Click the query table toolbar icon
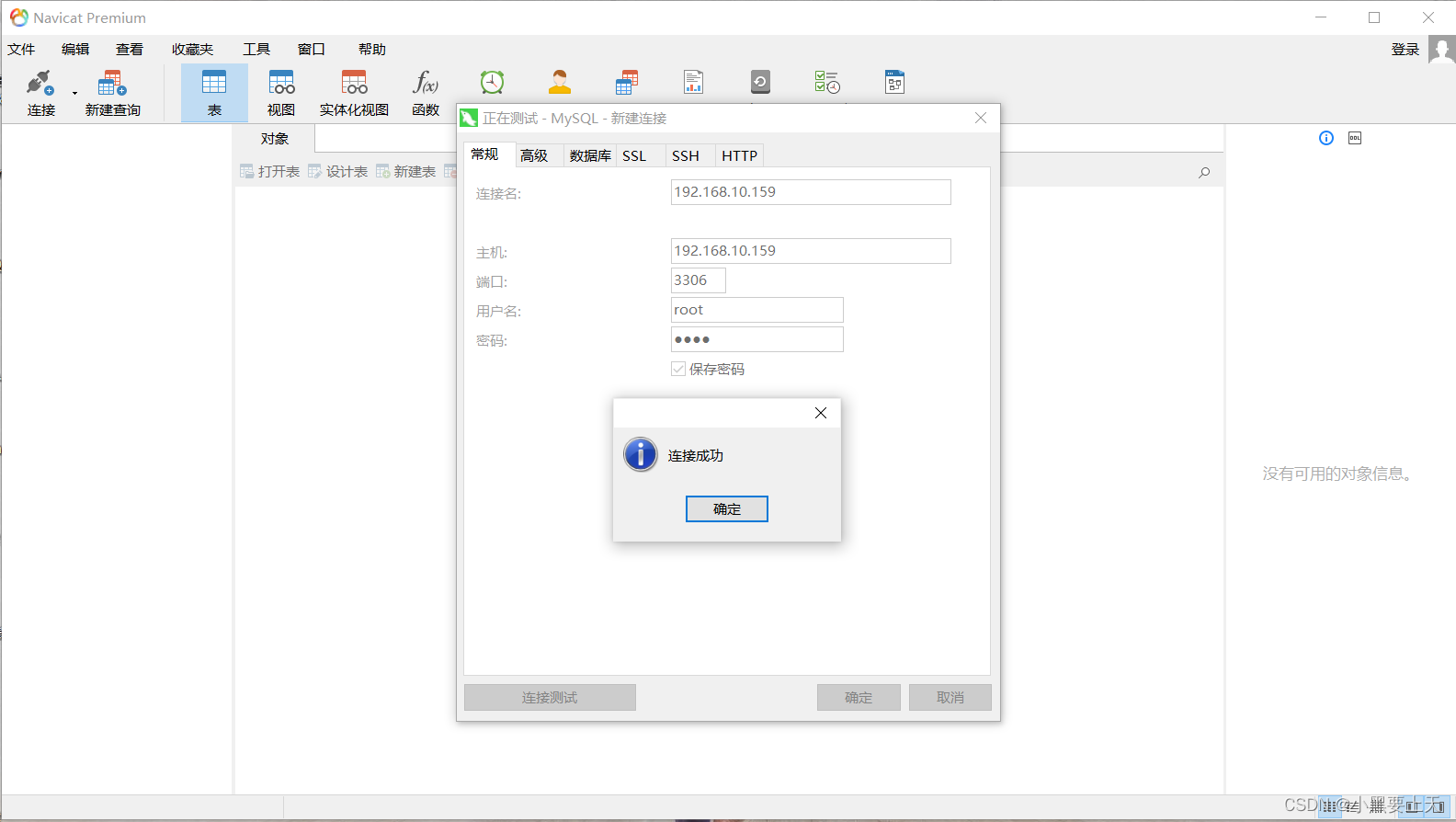 [627, 83]
